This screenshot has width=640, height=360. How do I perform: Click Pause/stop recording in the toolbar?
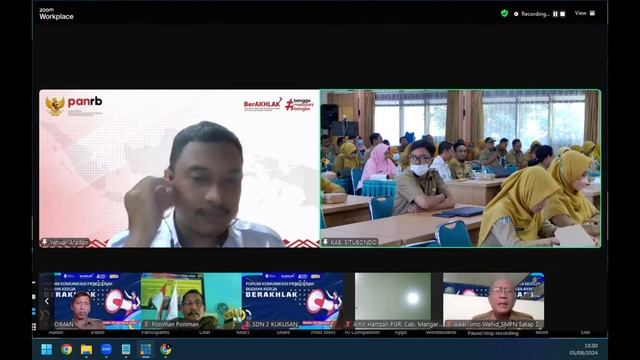(493, 333)
